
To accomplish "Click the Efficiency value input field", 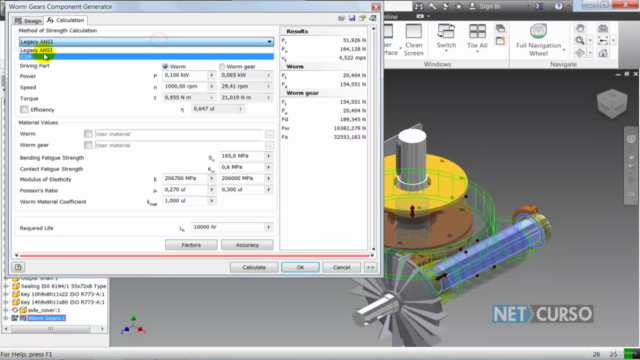I will [214, 109].
